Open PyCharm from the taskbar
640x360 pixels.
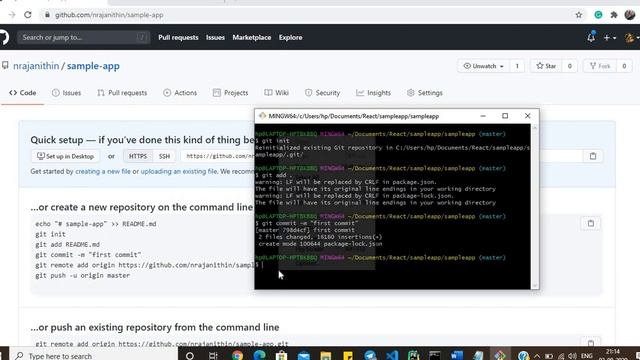413,356
